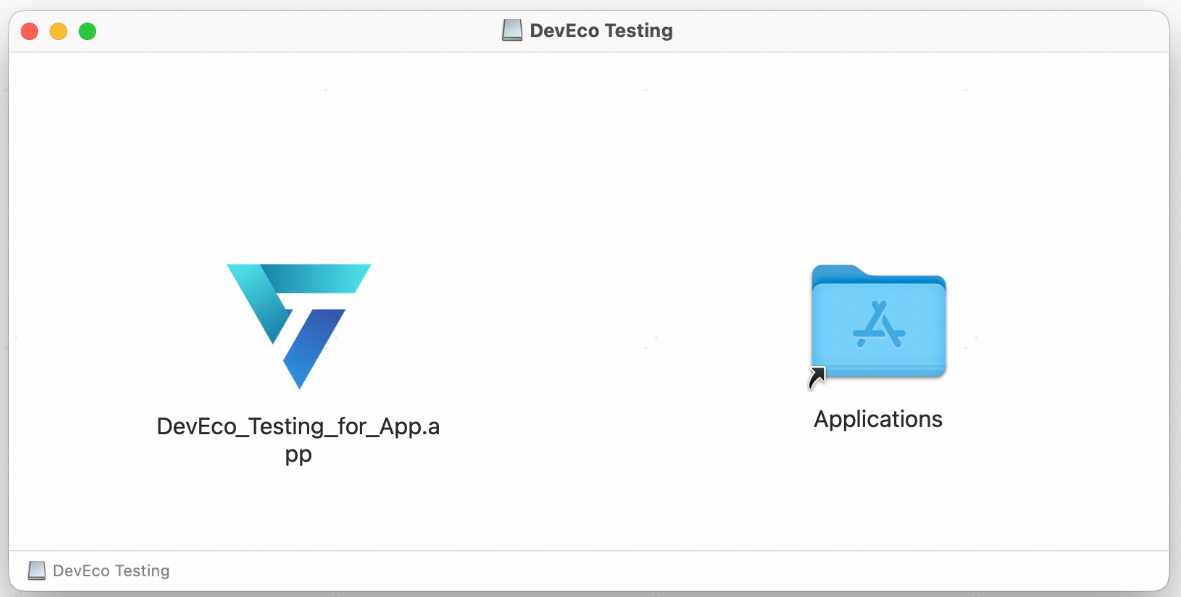Click the empty title bar area right of title
This screenshot has height=597, width=1181.
tap(900, 31)
